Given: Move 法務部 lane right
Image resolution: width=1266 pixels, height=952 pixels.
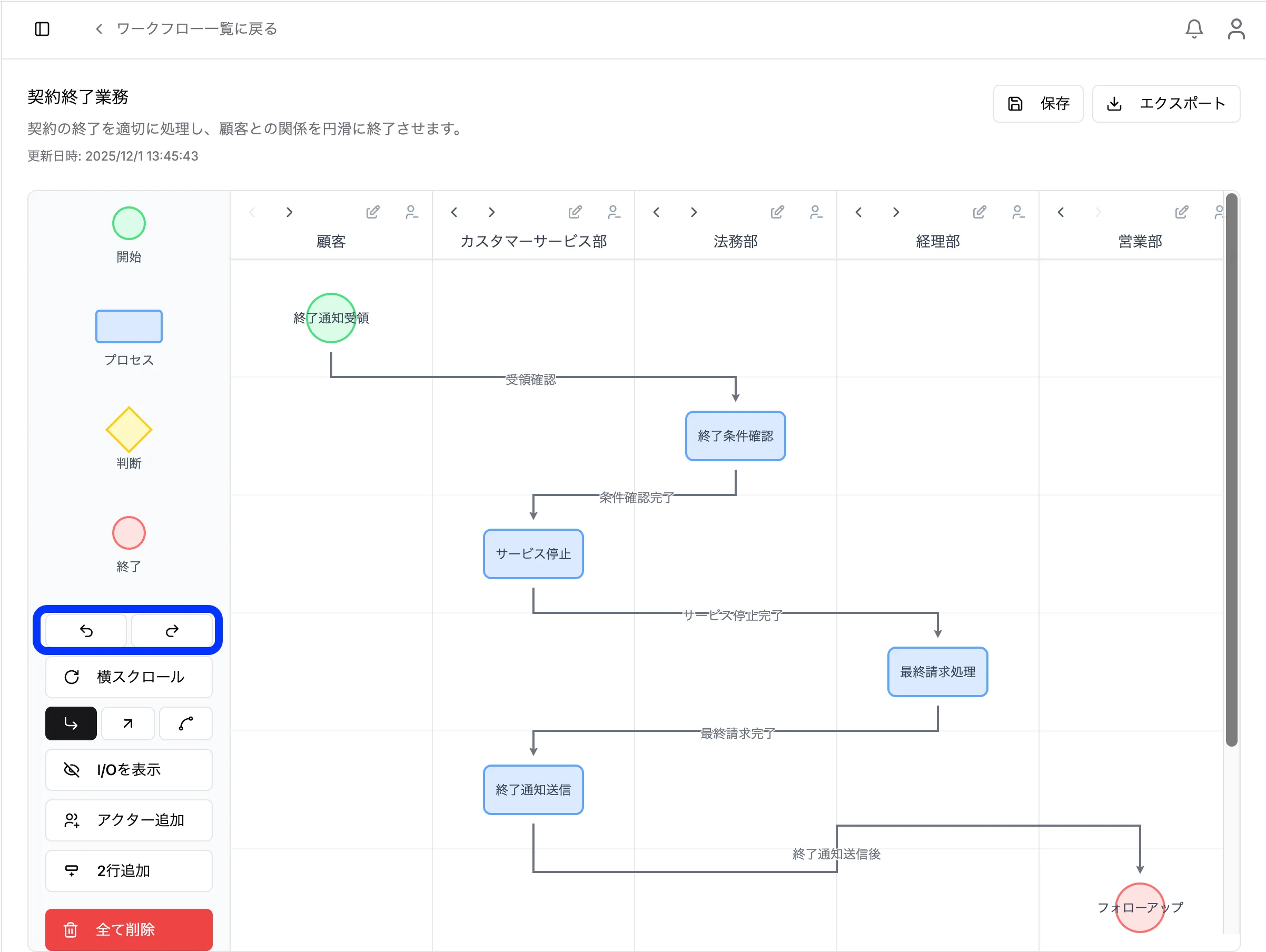Looking at the screenshot, I should pyautogui.click(x=694, y=212).
